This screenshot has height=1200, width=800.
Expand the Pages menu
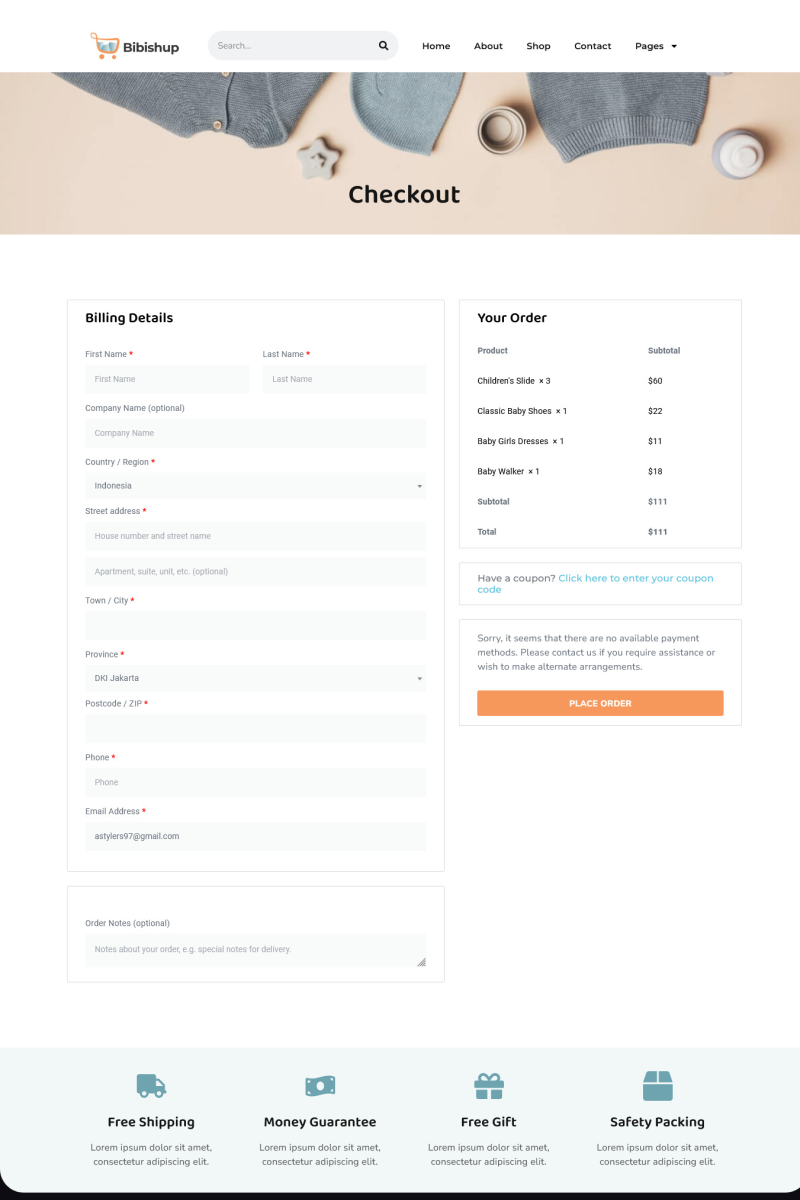coord(655,46)
